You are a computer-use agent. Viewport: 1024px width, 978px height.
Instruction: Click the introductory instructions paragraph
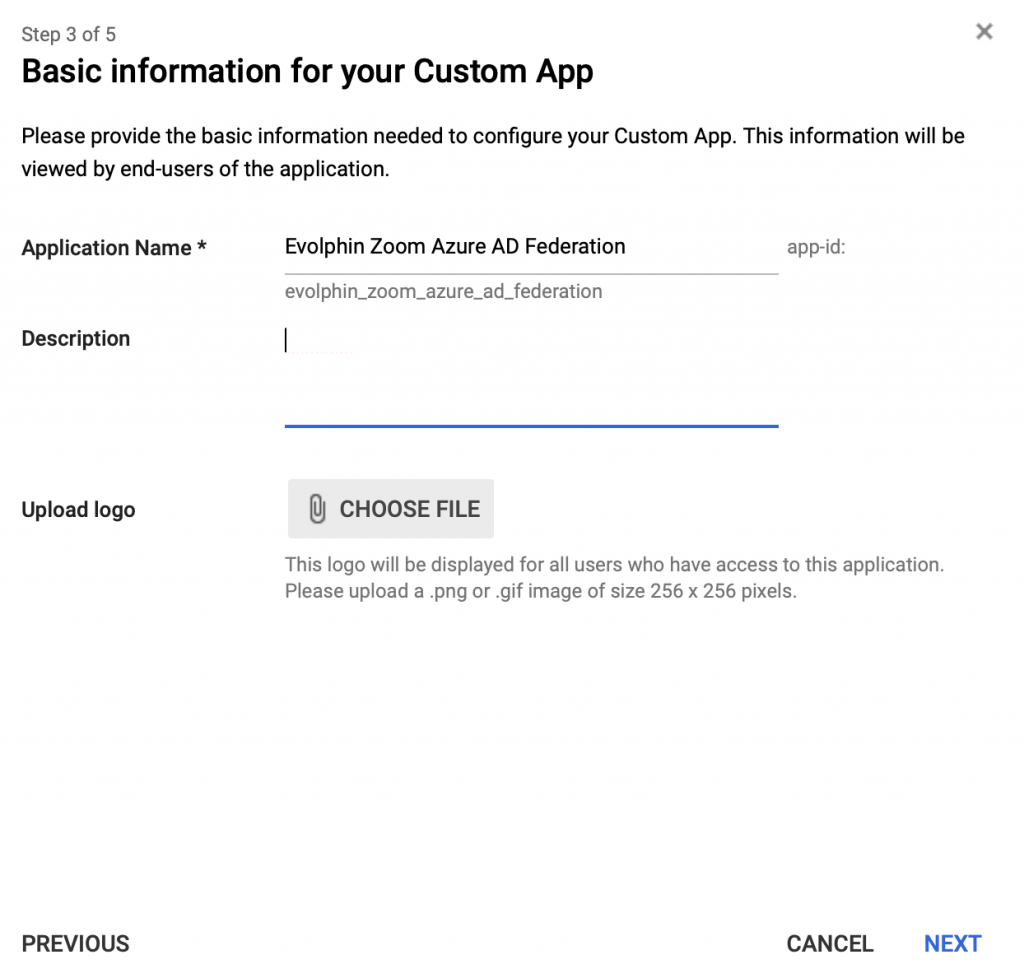coord(493,152)
